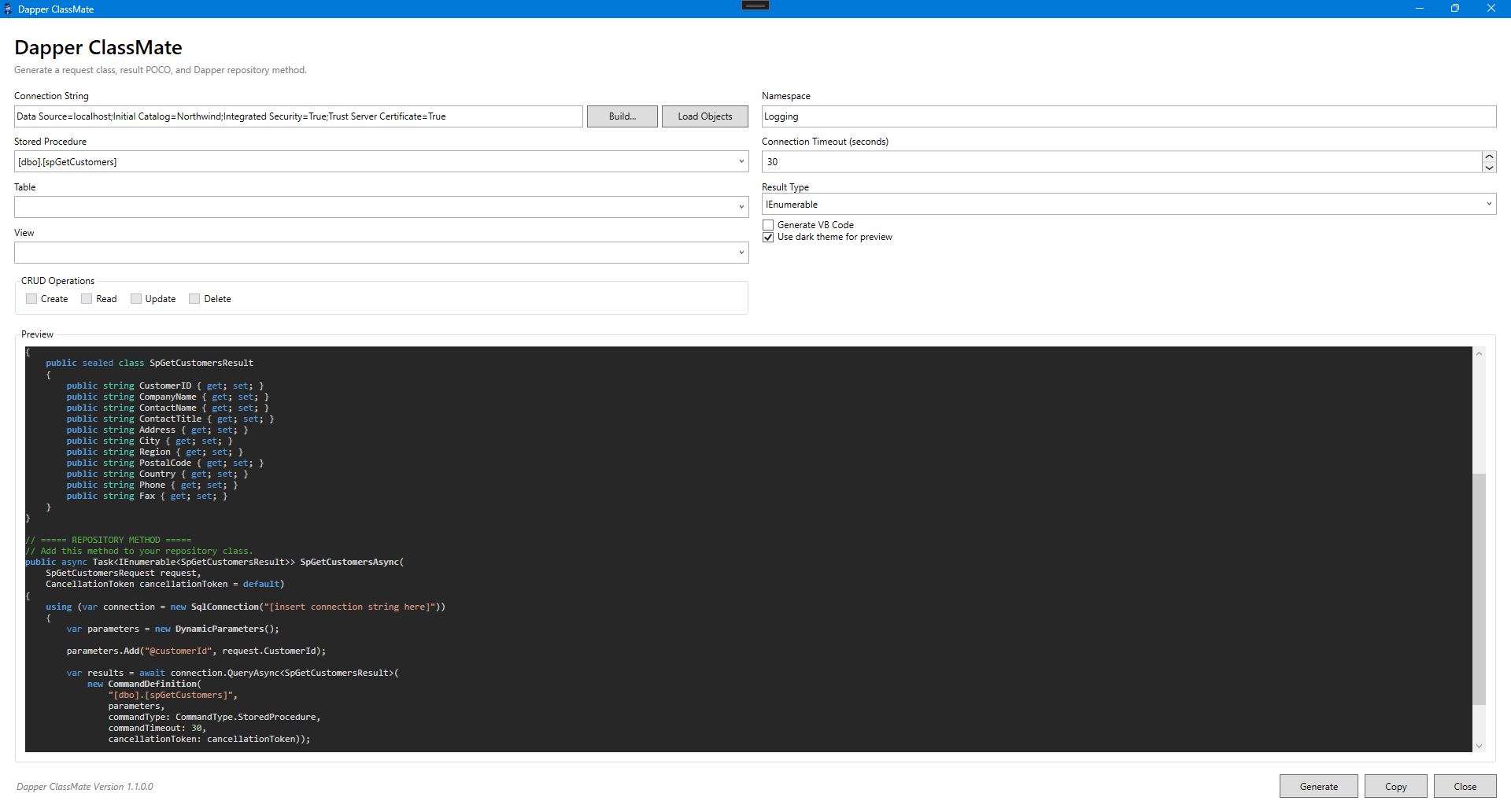Viewport: 1511px width, 812px height.
Task: Close window with title bar X
Action: click(x=1491, y=9)
